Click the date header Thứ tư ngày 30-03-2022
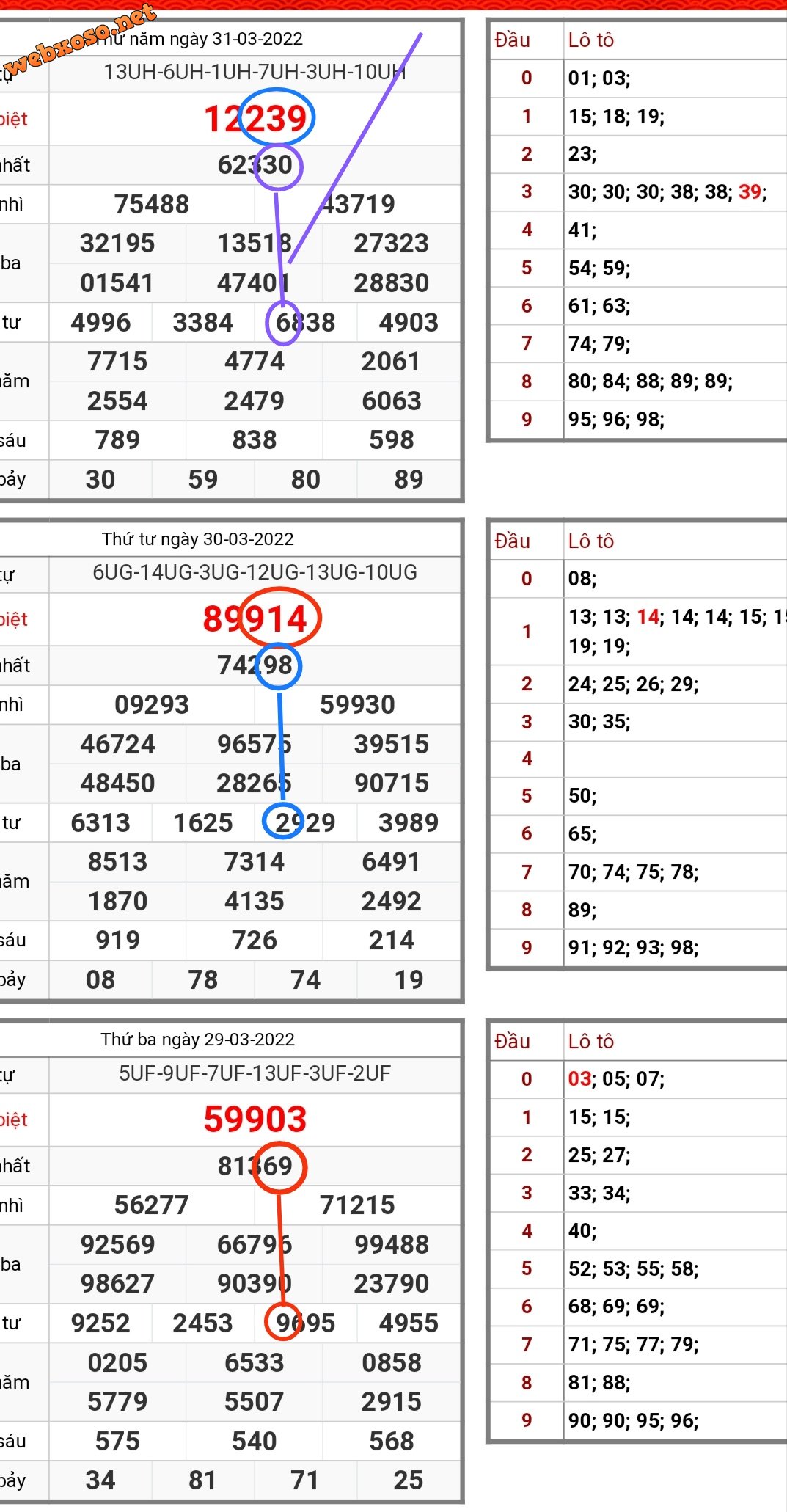The image size is (787, 1512). [197, 539]
